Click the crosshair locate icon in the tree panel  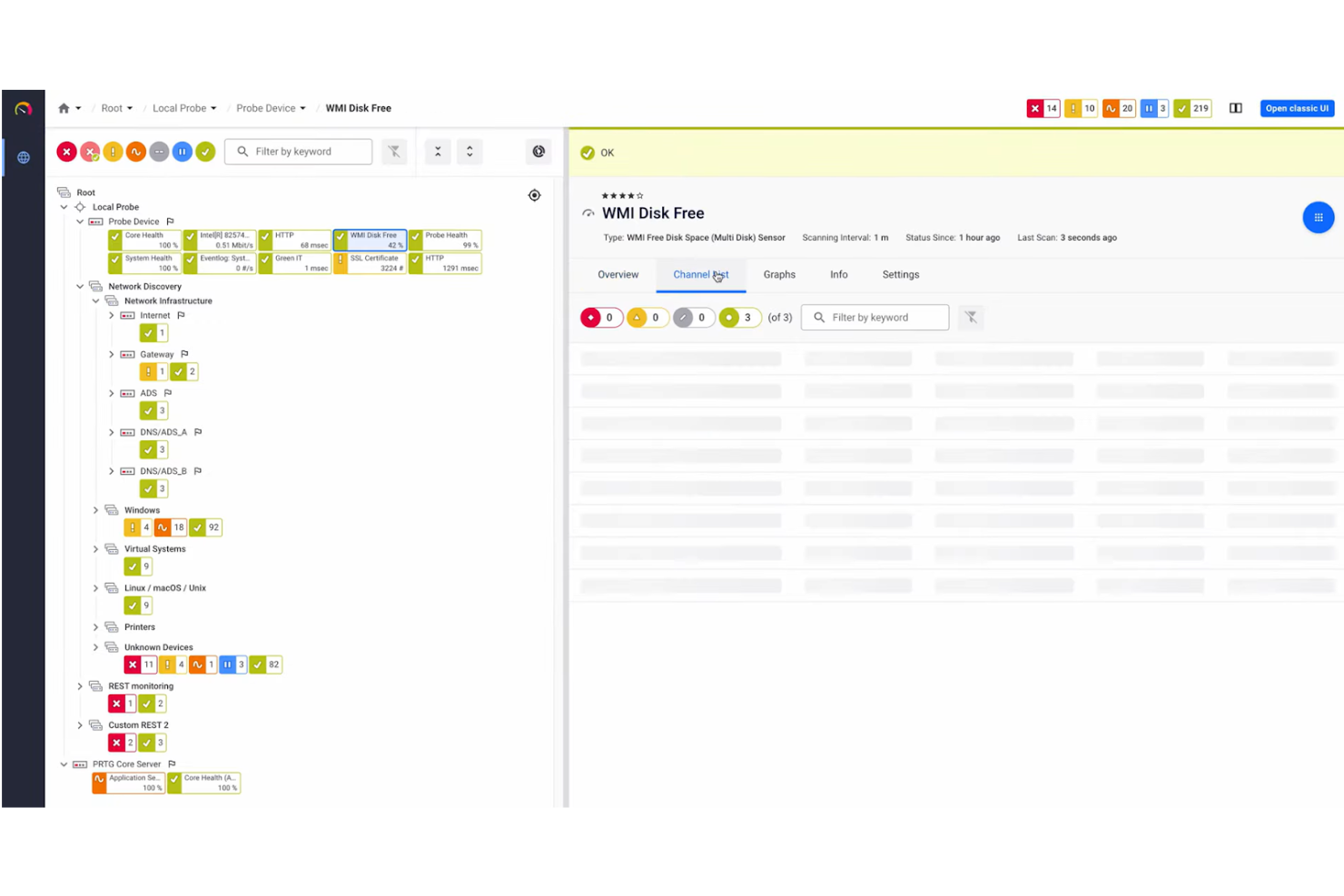[534, 194]
